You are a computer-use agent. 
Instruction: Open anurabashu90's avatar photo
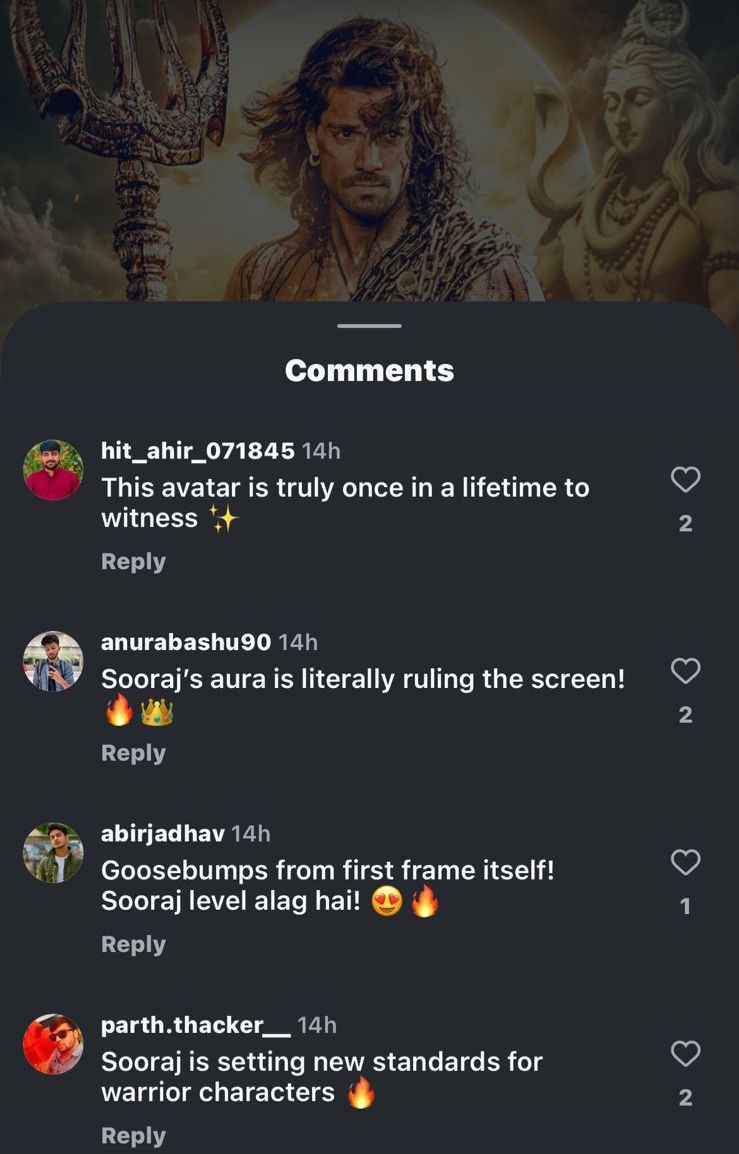coord(53,661)
